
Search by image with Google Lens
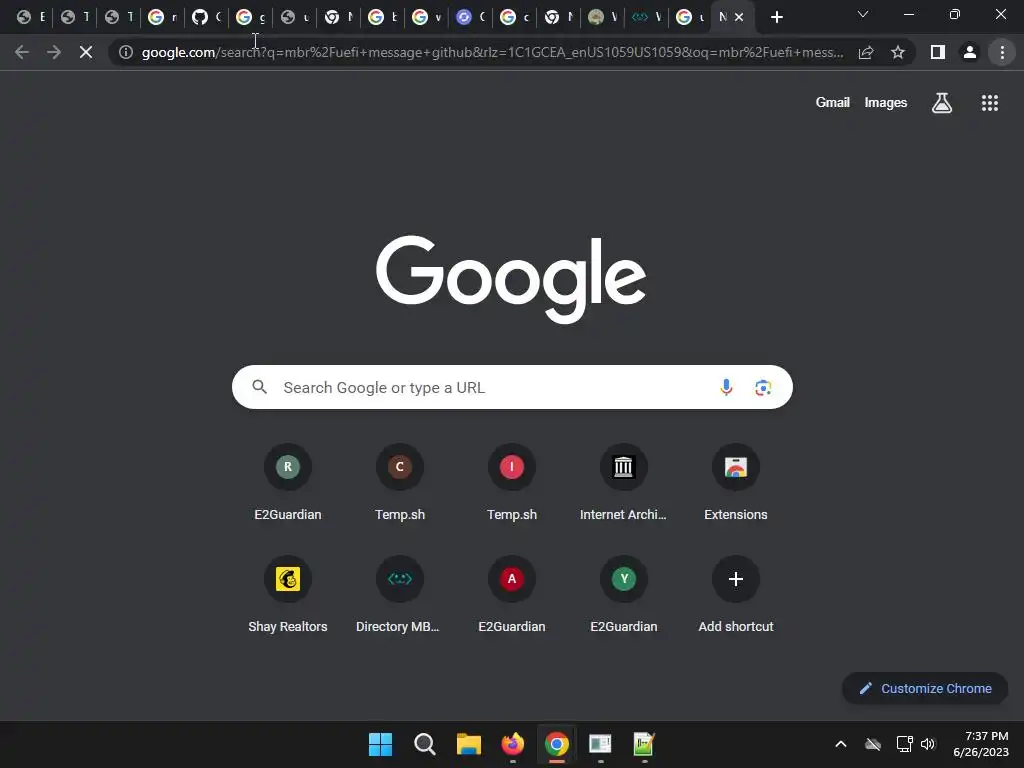click(x=763, y=387)
